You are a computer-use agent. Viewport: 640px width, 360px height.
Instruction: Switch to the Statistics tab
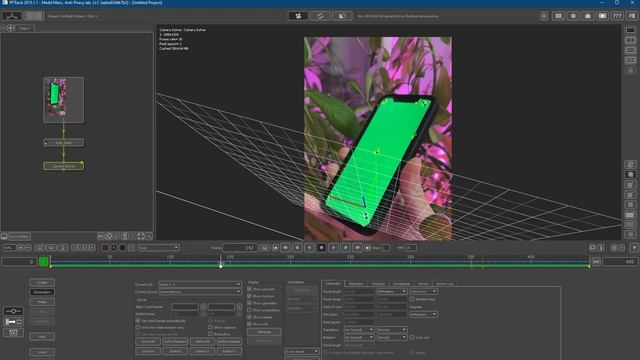tap(356, 284)
